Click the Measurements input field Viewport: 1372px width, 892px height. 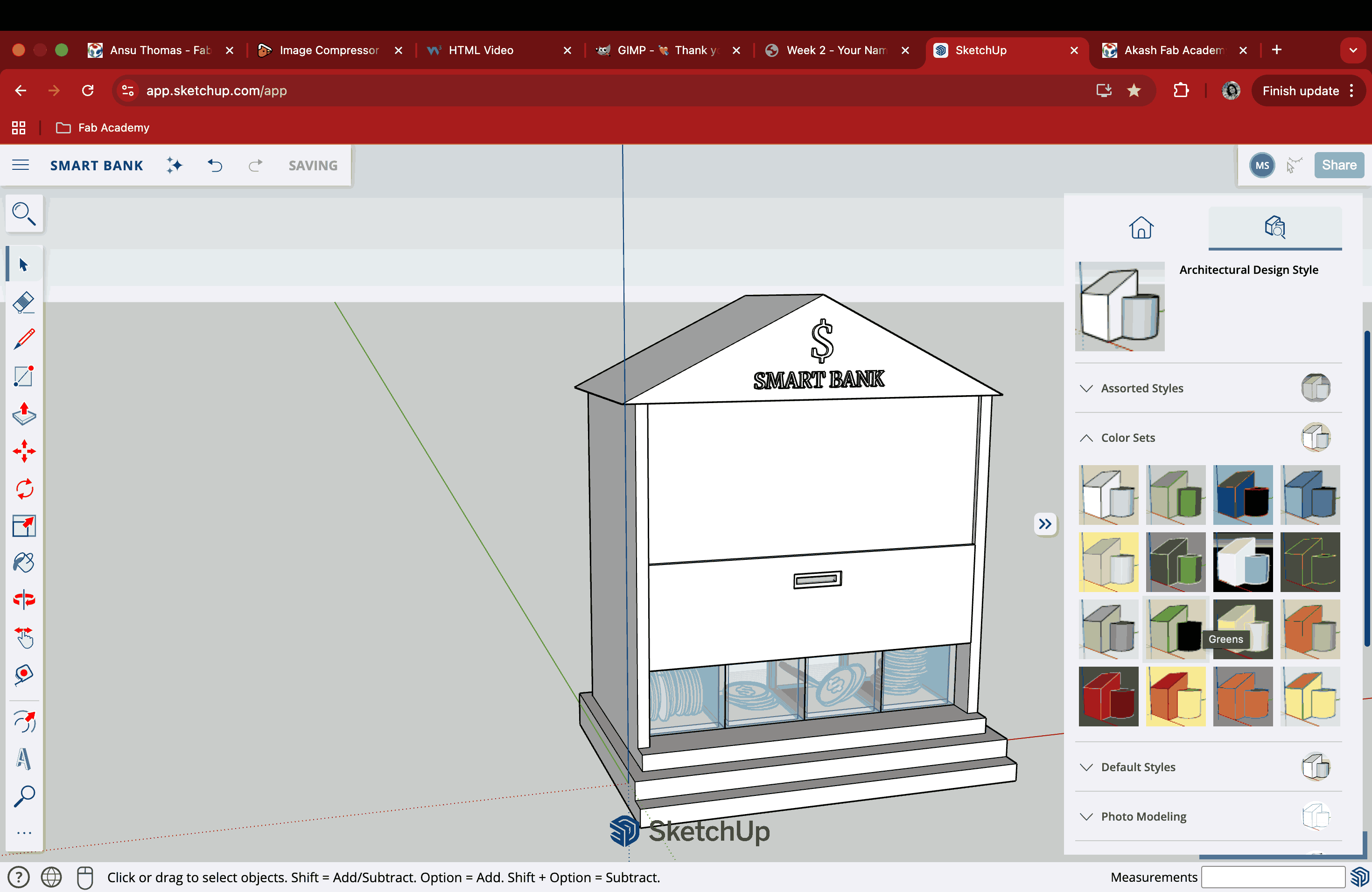click(x=1273, y=877)
